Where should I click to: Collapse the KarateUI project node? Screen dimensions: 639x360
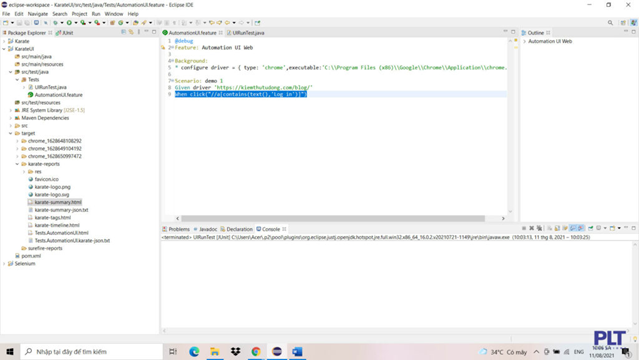(x=4, y=49)
